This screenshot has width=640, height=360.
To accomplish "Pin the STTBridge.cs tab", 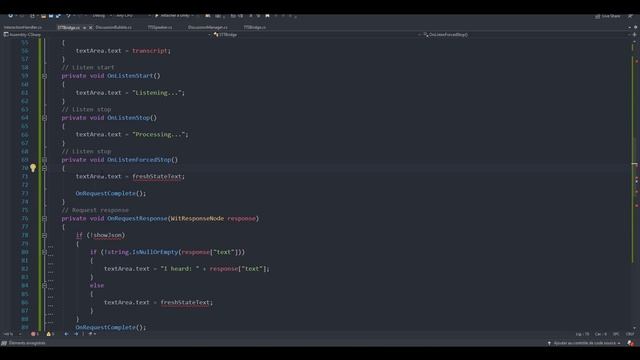I will [x=84, y=27].
